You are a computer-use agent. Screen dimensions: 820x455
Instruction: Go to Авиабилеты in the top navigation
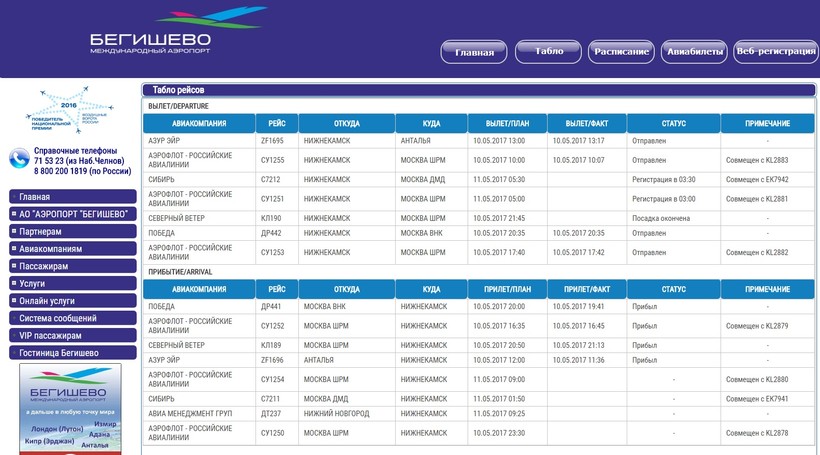694,51
